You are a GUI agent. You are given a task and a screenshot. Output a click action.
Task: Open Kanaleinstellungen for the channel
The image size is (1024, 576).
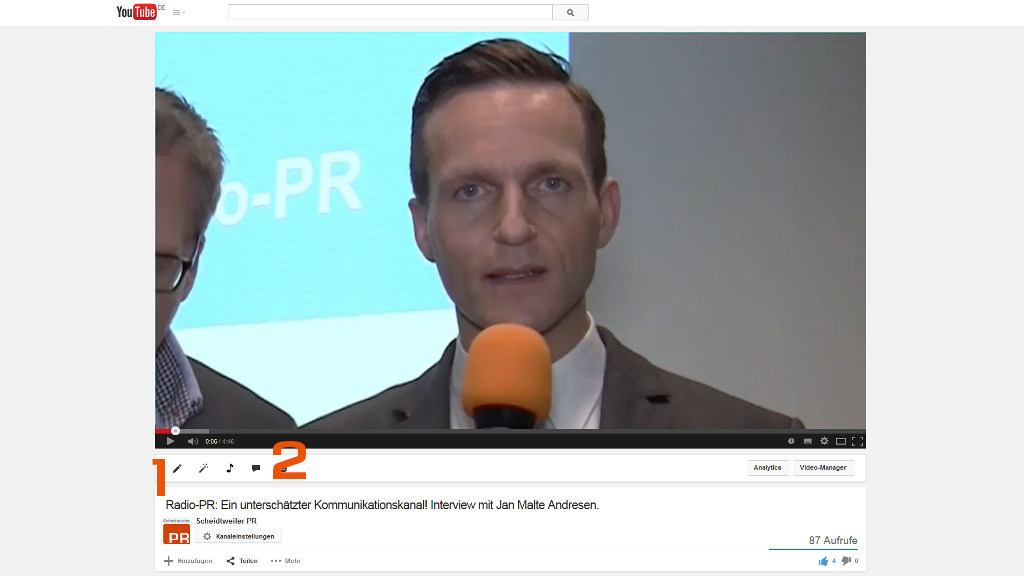pos(239,536)
